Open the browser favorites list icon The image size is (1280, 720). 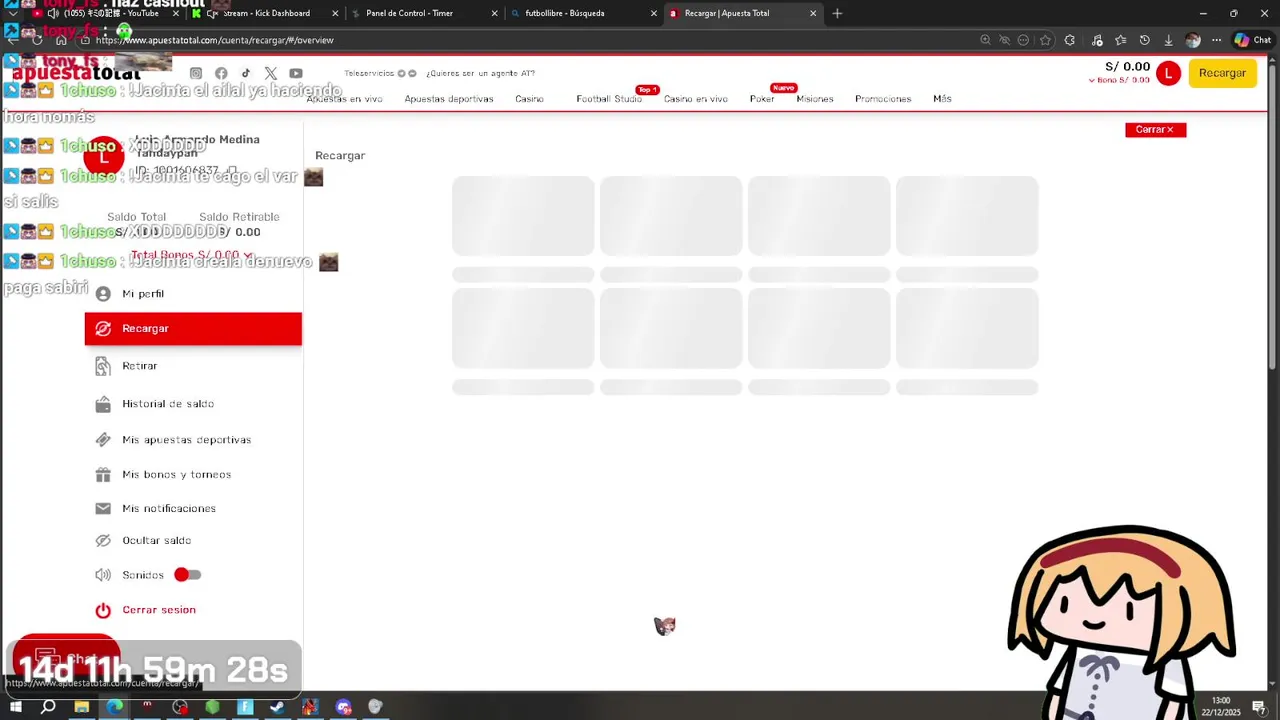(x=1121, y=40)
